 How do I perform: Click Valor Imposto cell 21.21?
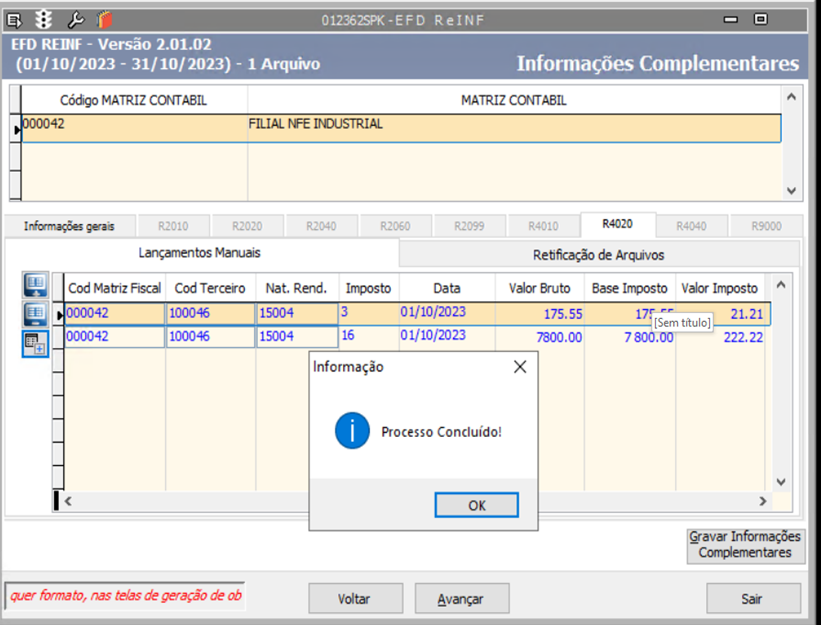[x=720, y=314]
